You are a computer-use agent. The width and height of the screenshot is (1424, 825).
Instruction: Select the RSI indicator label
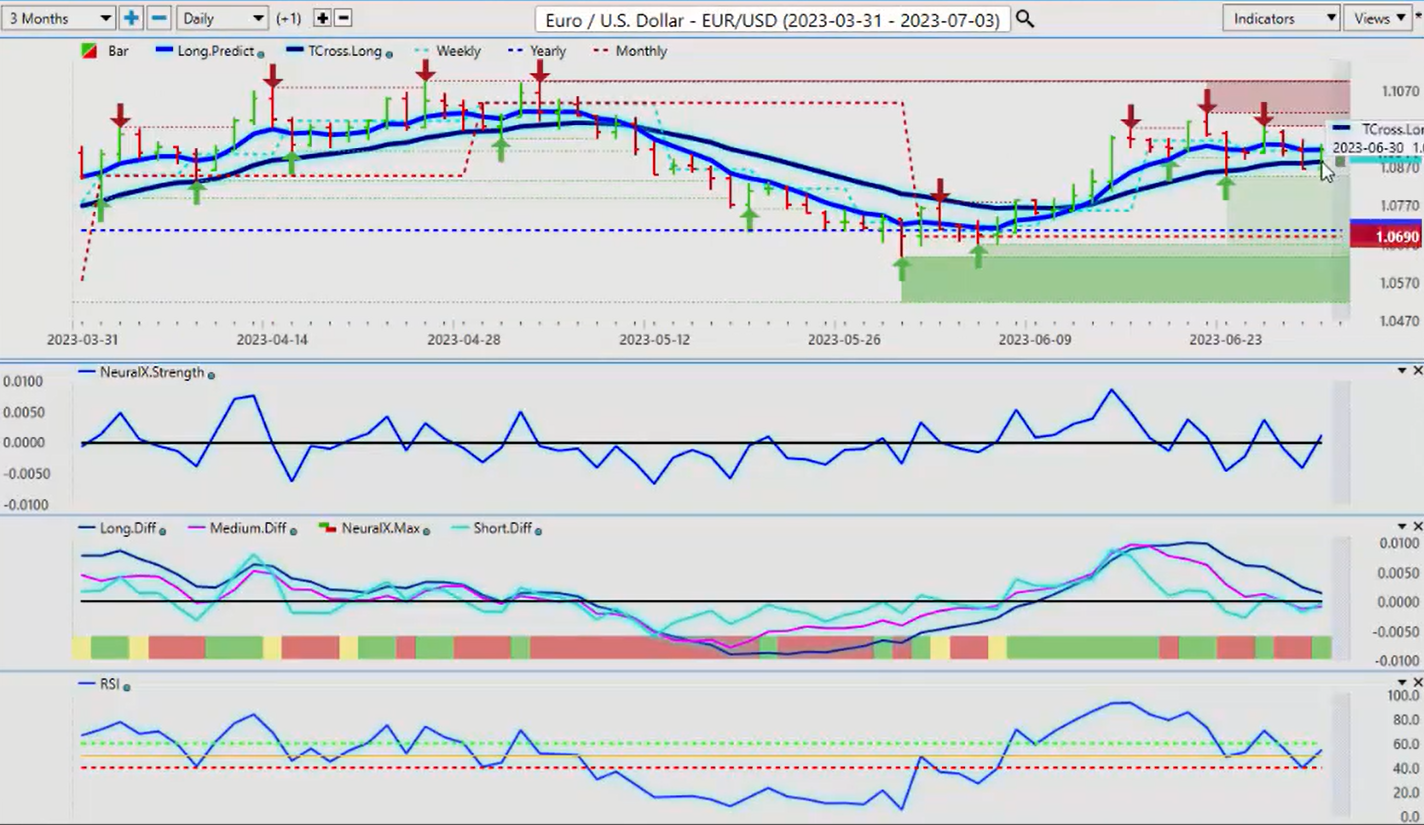coord(110,684)
